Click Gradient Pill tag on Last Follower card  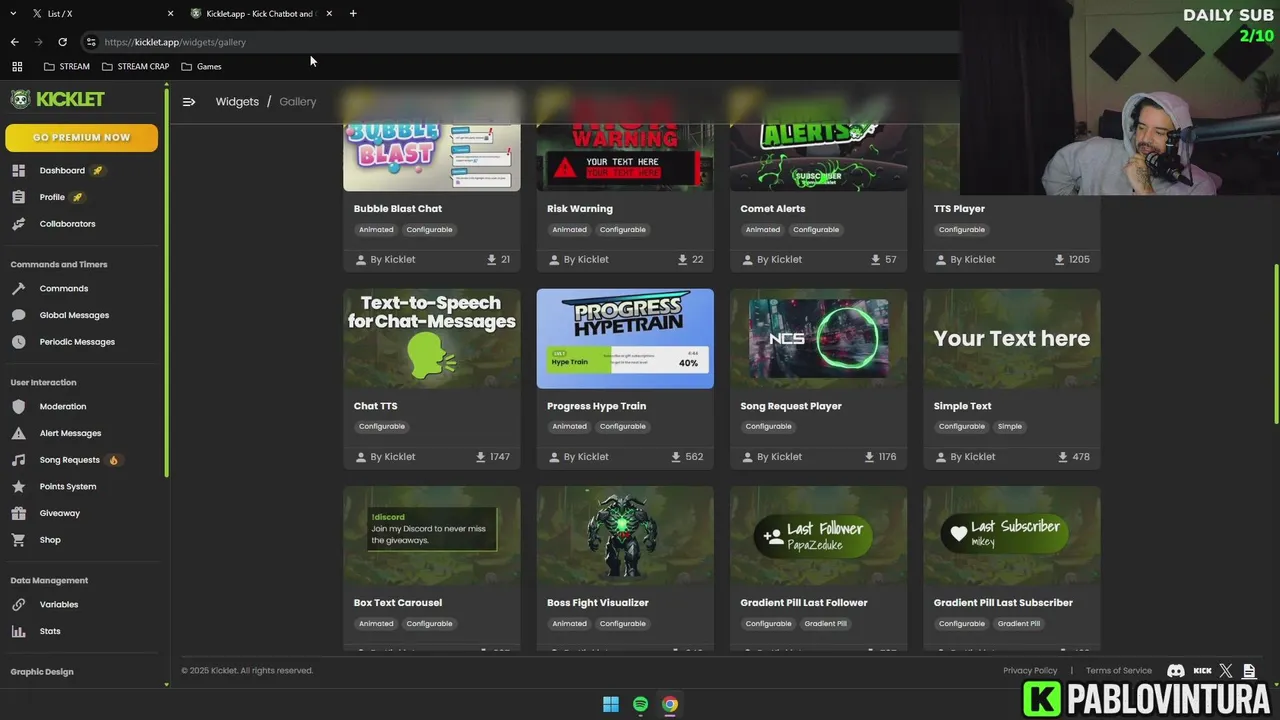pyautogui.click(x=826, y=624)
